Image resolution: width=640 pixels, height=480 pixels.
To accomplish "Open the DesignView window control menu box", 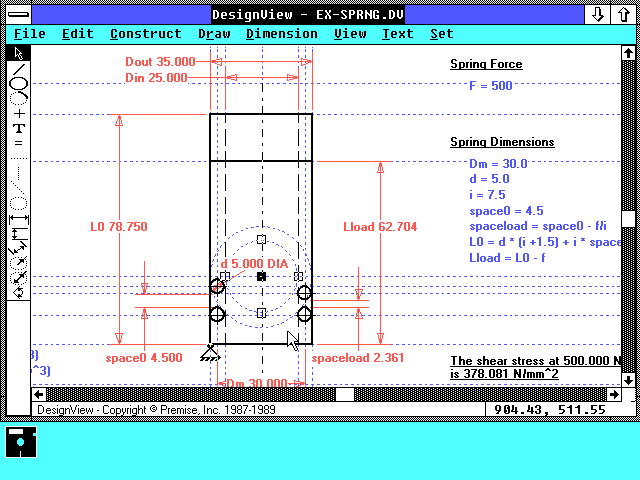I will 19,14.
